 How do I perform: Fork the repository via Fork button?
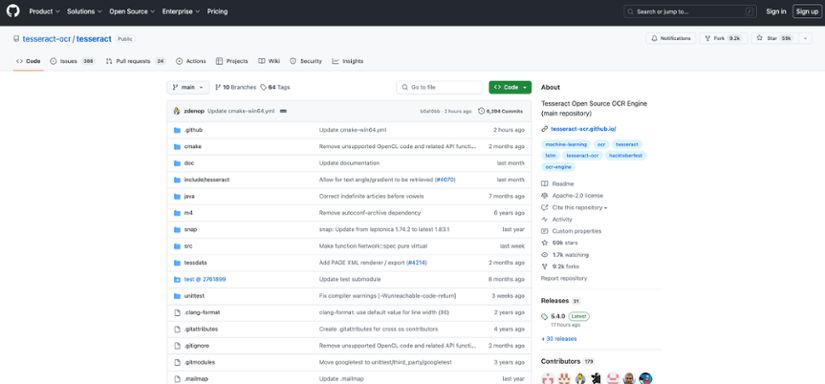tap(723, 38)
